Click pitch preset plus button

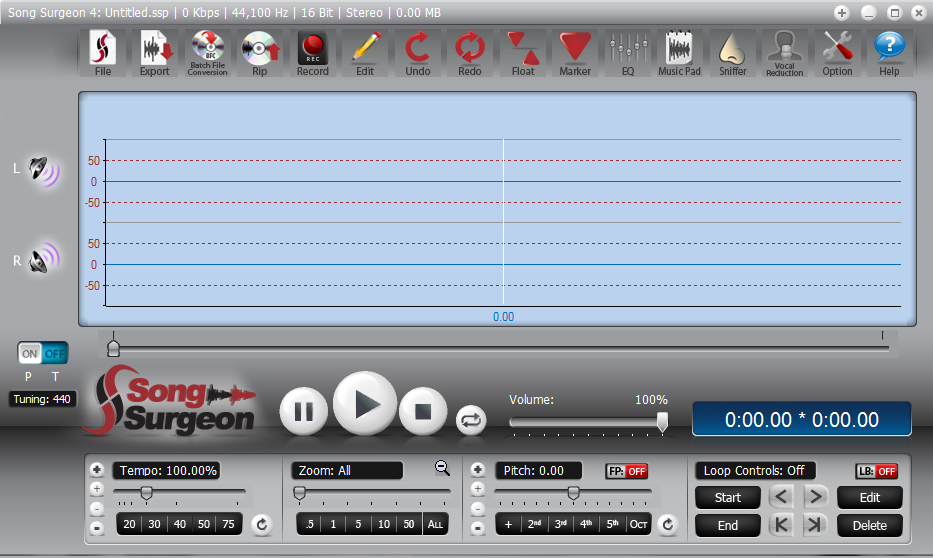508,524
